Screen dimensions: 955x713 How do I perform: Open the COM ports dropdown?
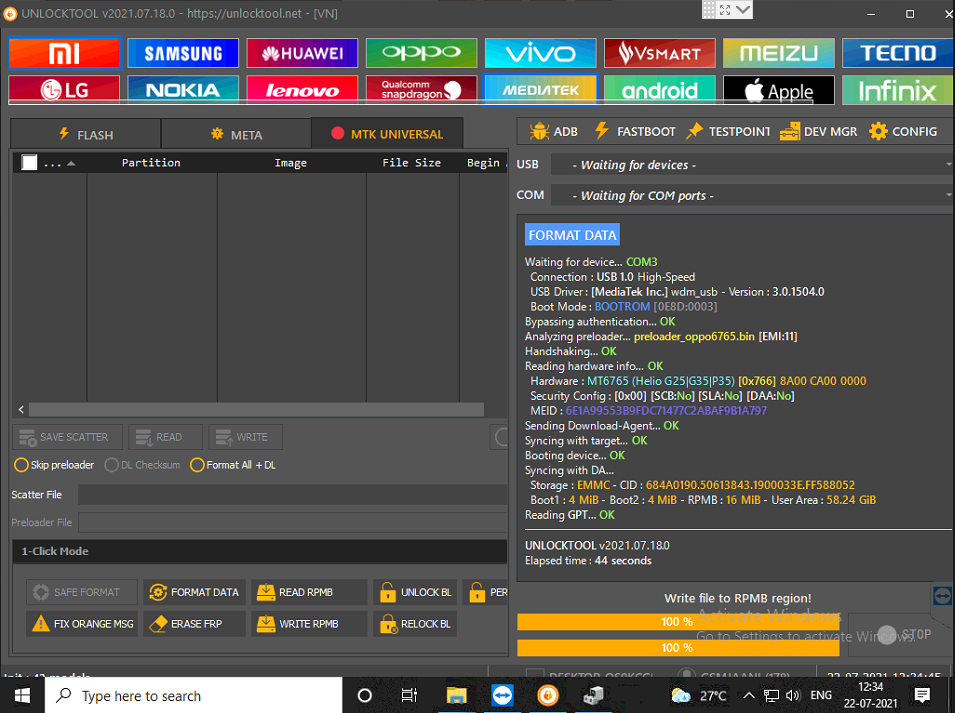(752, 195)
